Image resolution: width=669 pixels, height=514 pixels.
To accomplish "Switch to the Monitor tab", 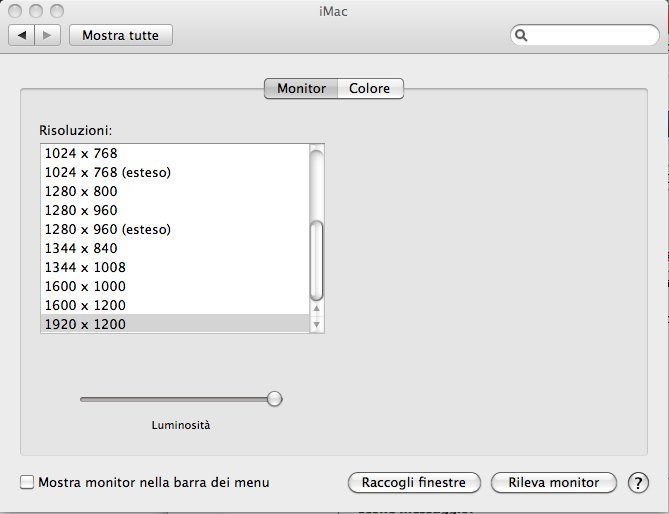I will 301,89.
